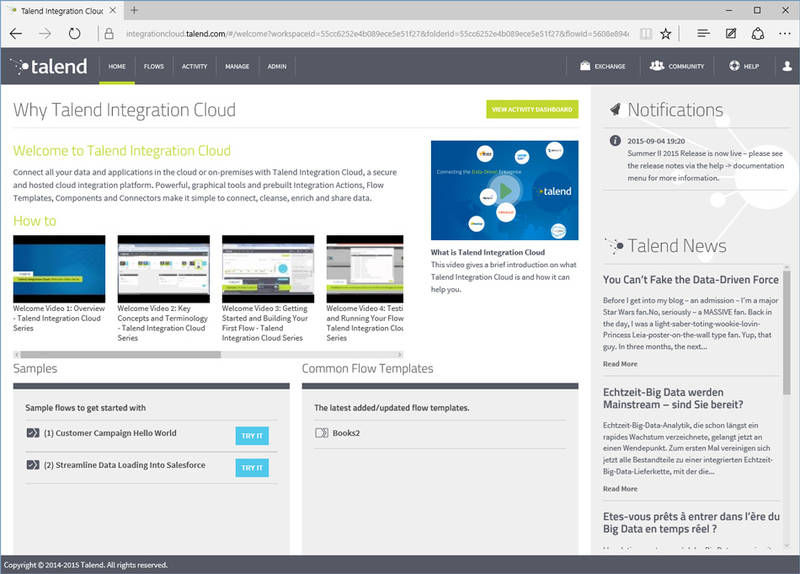800x574 pixels.
Task: Click the browser share icon
Action: click(758, 34)
